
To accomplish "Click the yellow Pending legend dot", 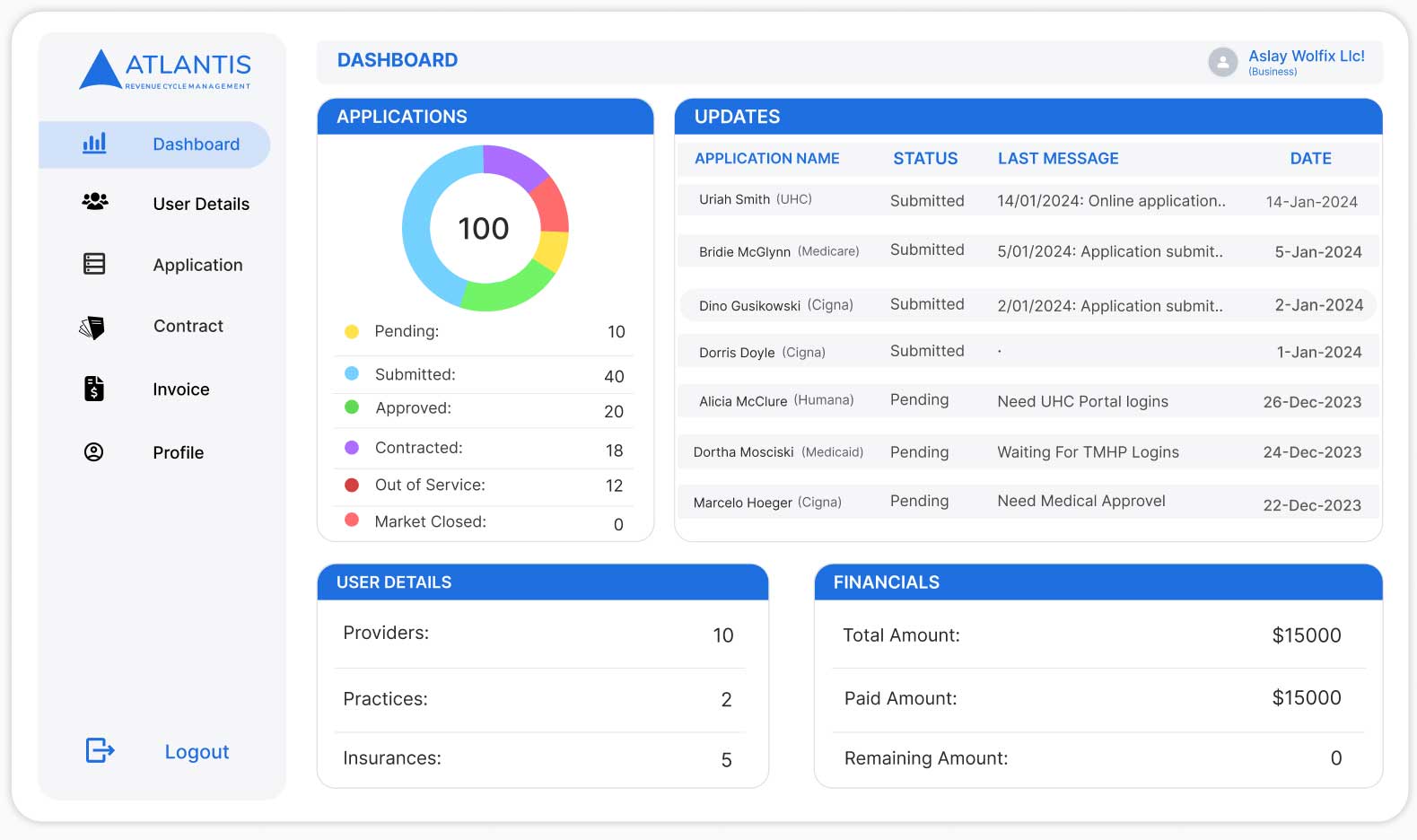I will [x=352, y=332].
